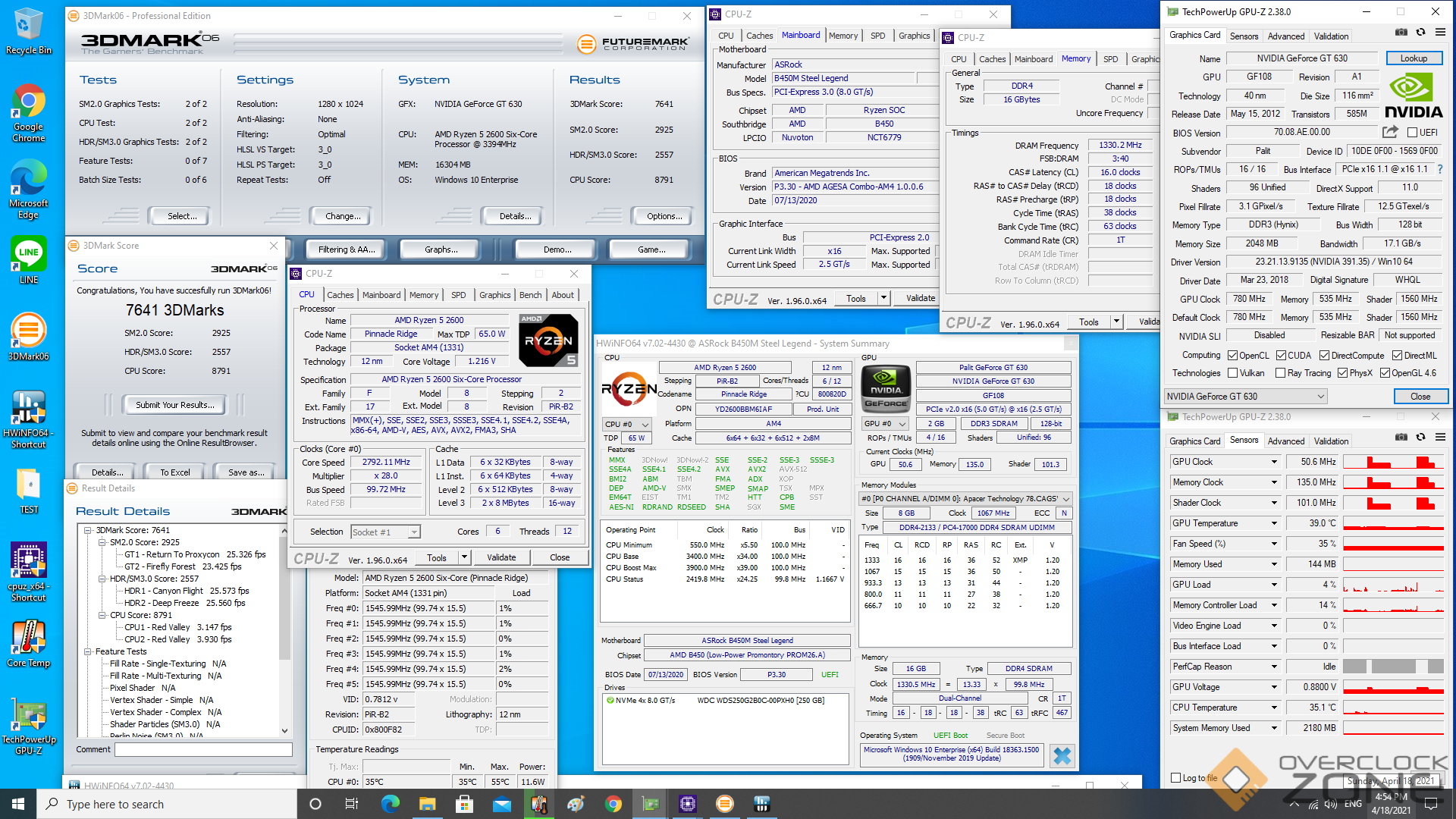Collapse the SM2.0 Score tree node
1456x819 pixels.
coord(102,542)
